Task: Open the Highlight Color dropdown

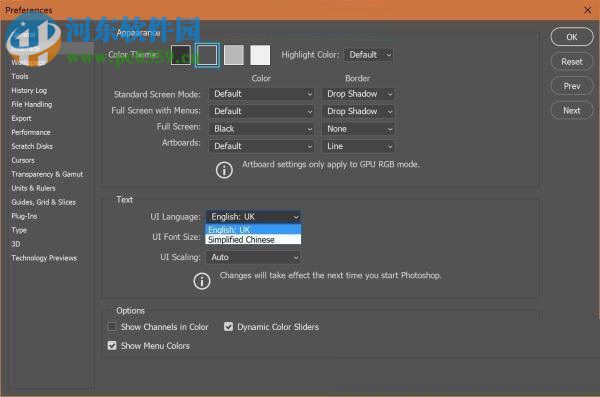Action: click(368, 55)
